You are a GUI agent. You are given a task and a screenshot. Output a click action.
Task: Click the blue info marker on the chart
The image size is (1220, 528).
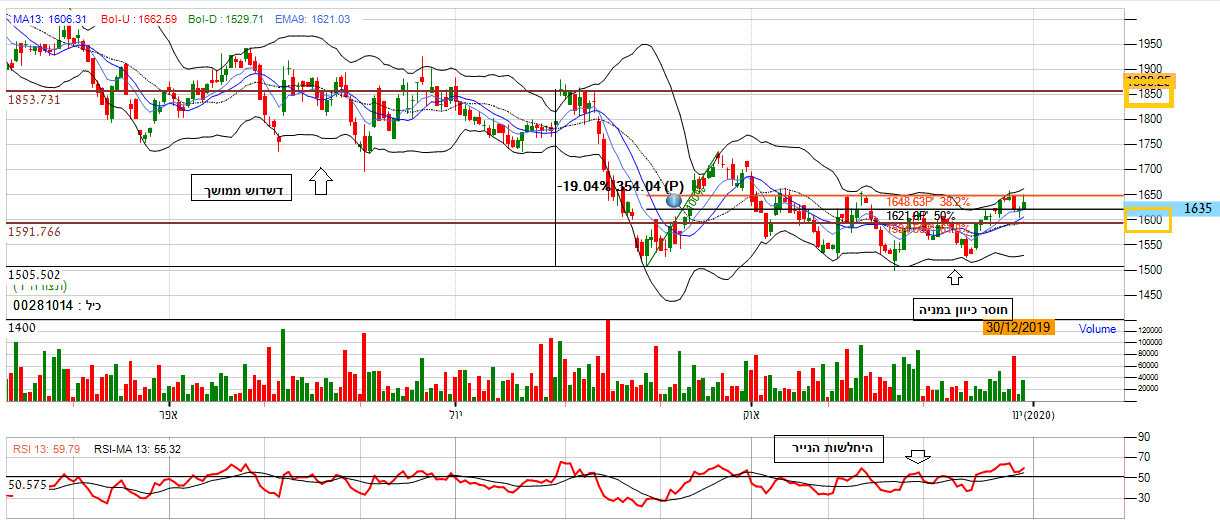(x=674, y=200)
